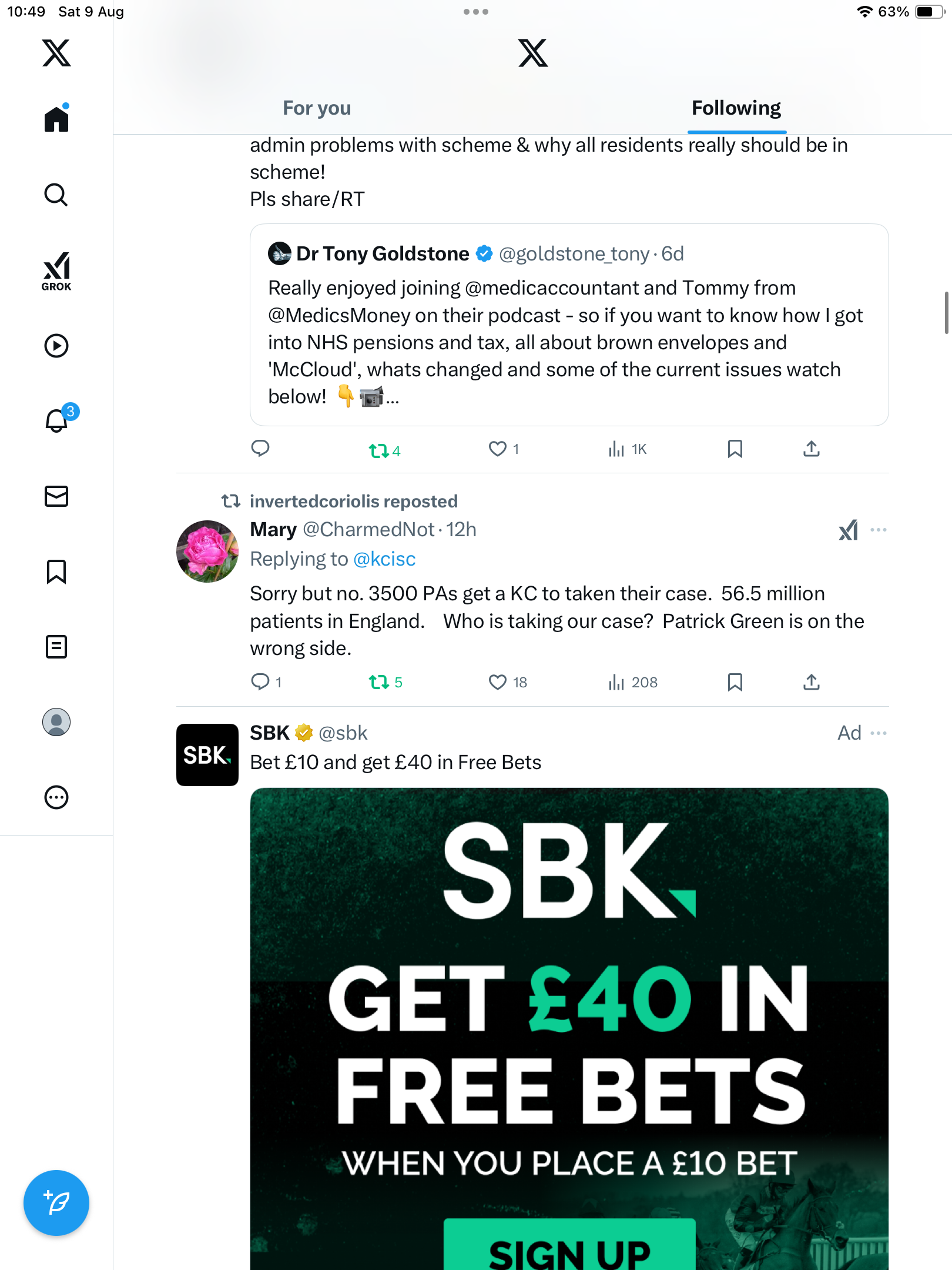This screenshot has width=952, height=1270.
Task: Open more options on Mary's post
Action: (x=879, y=530)
